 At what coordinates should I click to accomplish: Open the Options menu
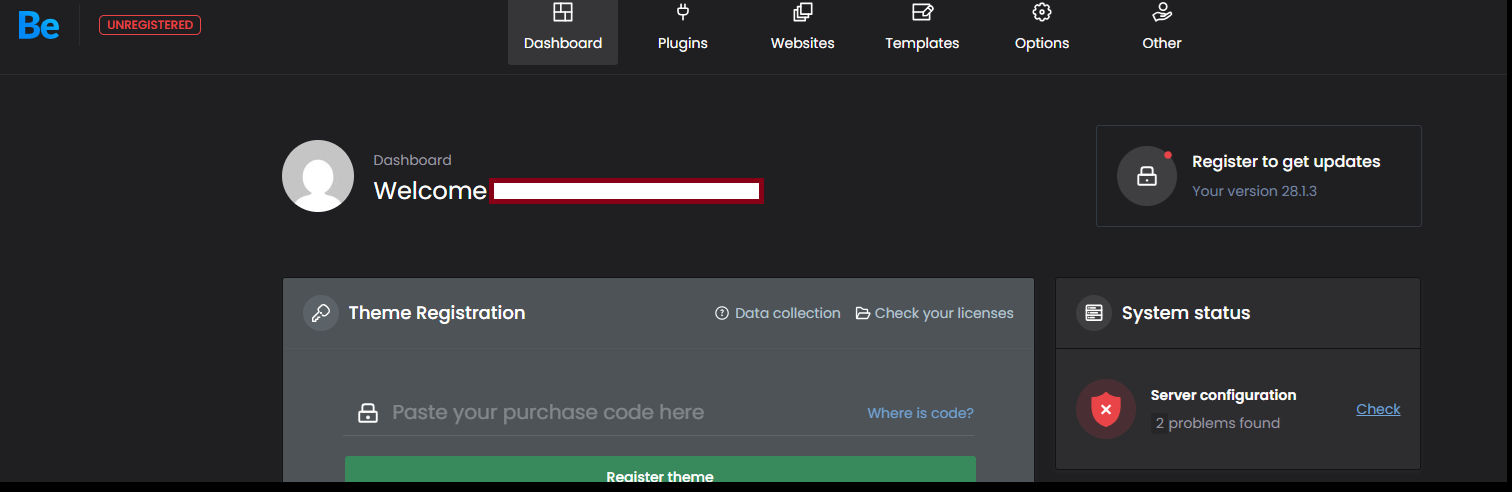1042,30
